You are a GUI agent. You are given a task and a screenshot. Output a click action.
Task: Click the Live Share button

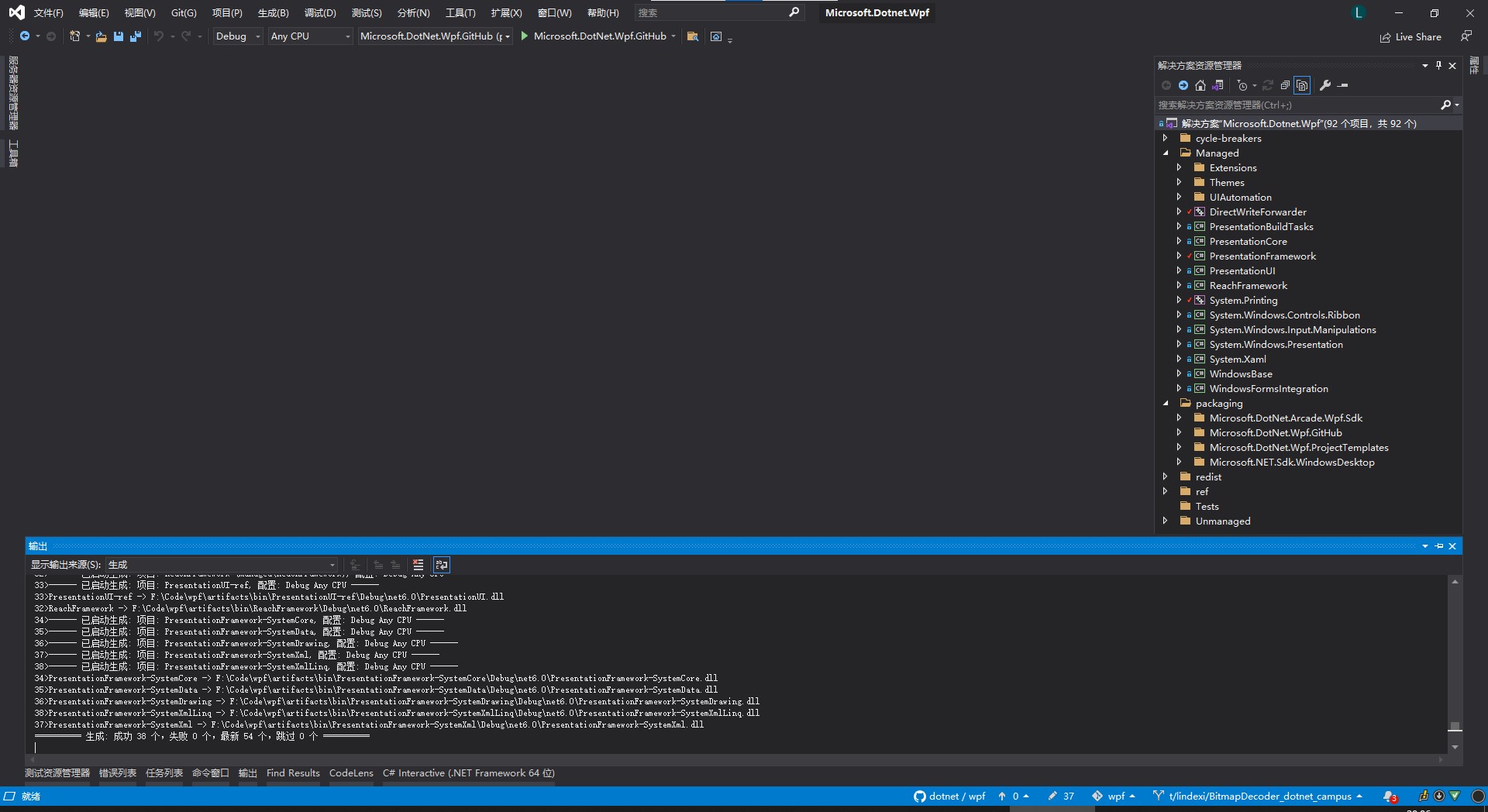pyautogui.click(x=1410, y=36)
